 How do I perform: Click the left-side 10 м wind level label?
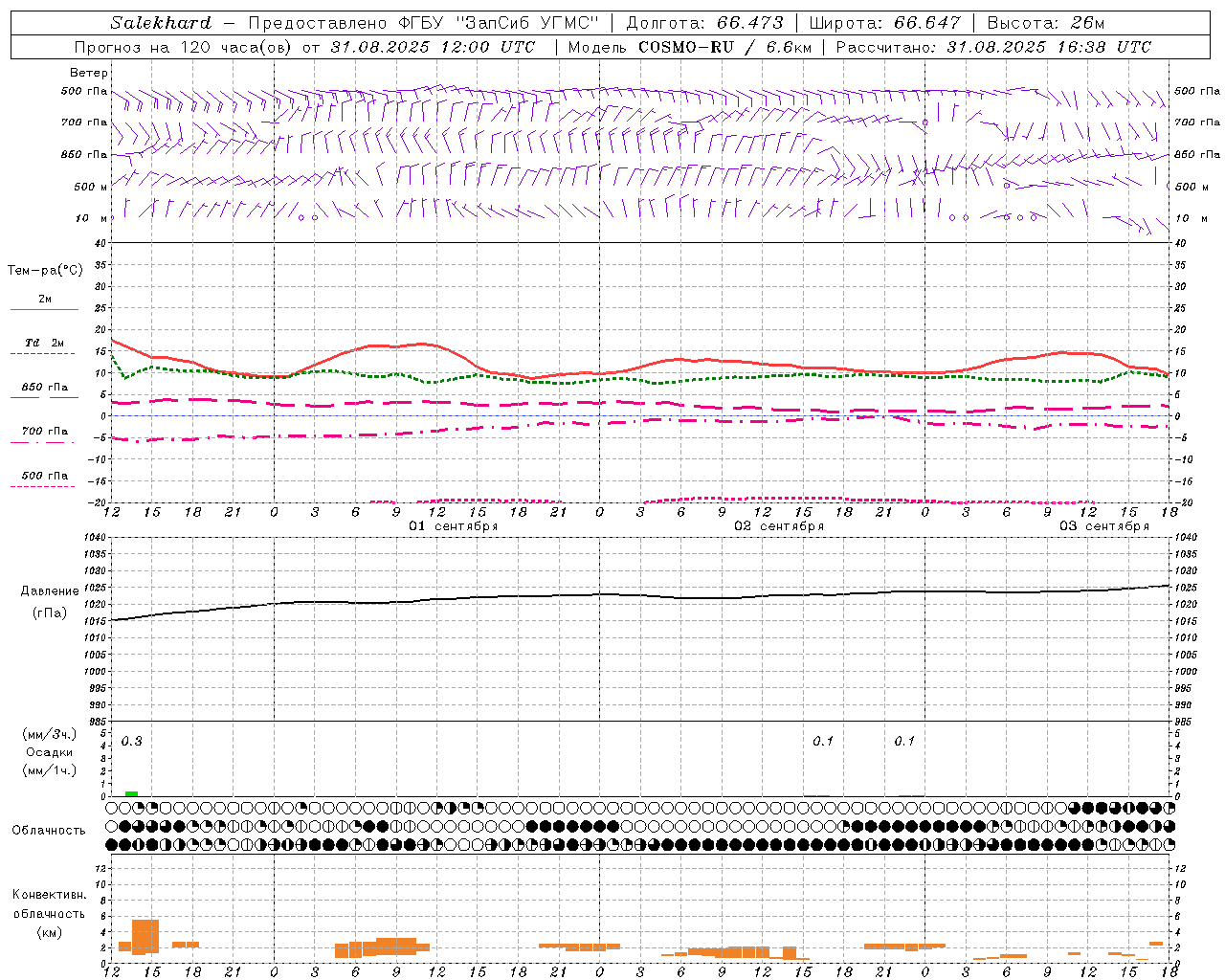click(92, 218)
